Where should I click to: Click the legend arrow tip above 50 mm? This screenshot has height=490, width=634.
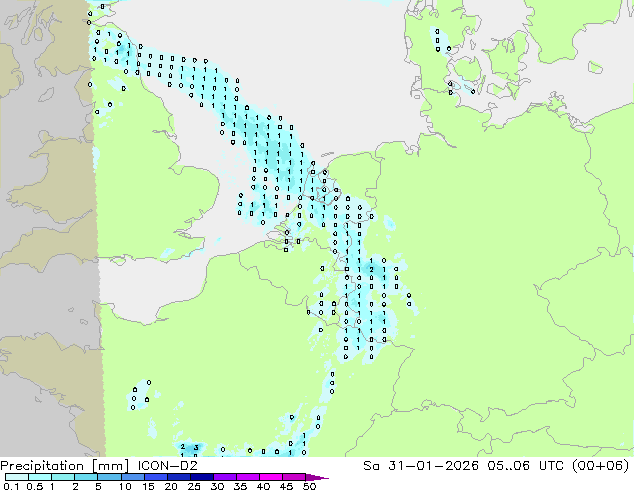point(317,477)
